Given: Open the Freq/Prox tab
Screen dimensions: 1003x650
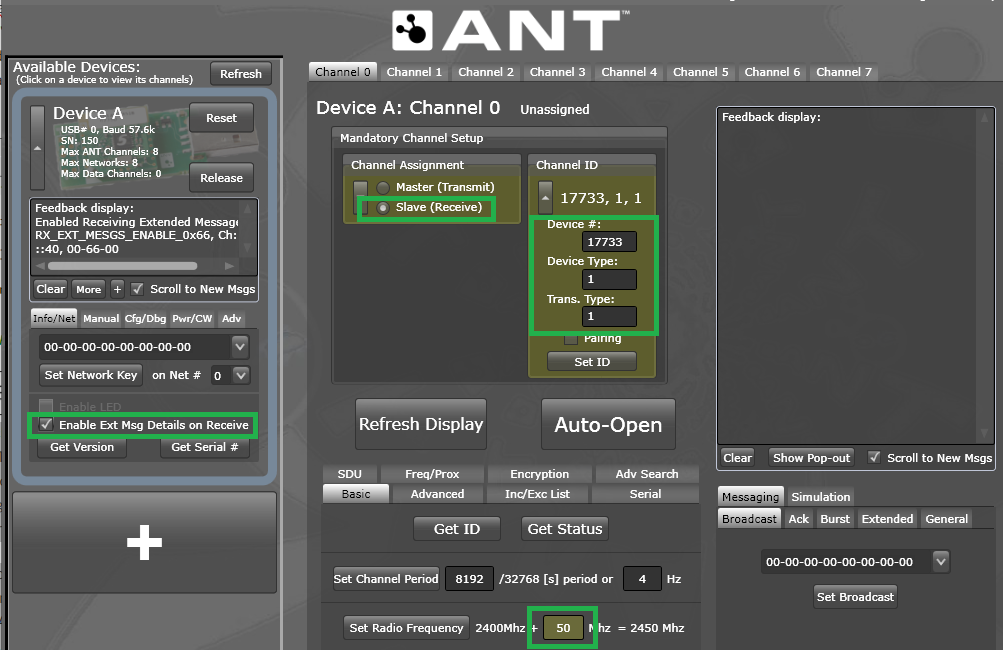Looking at the screenshot, I should click(x=432, y=474).
